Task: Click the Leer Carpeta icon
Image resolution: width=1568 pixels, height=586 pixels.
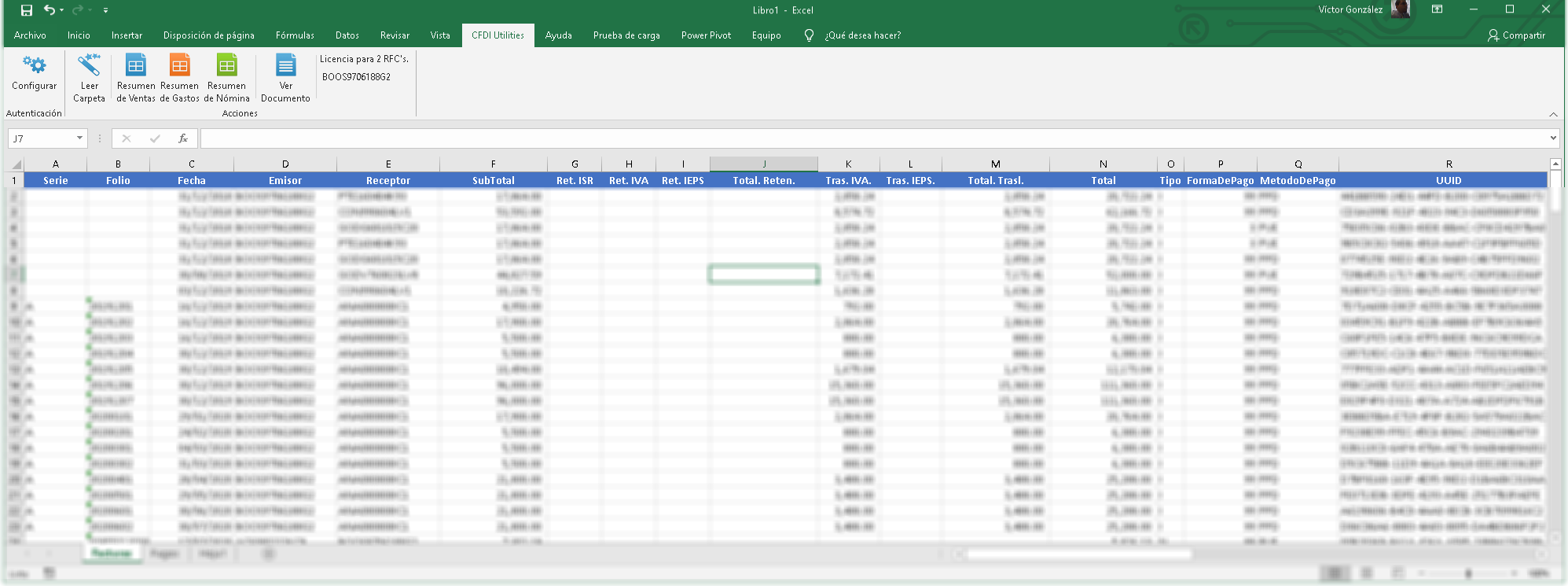Action: coord(89,65)
